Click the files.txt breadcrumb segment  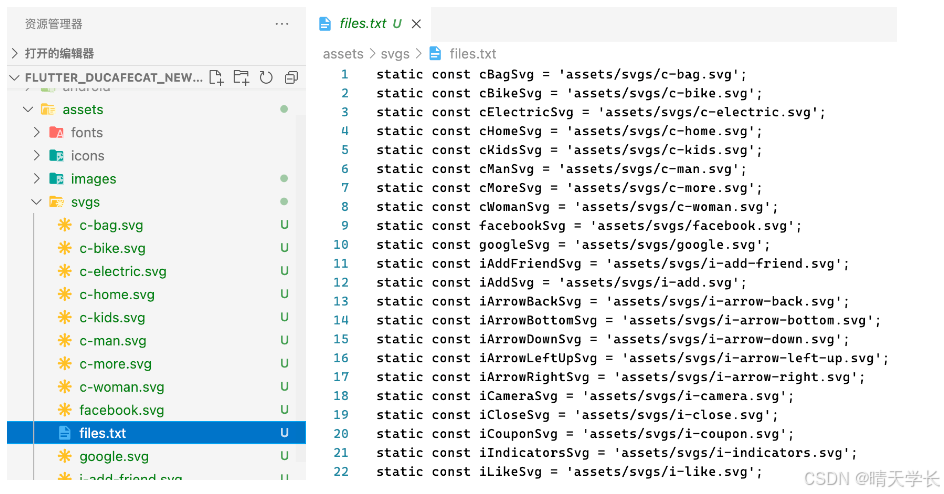coord(473,54)
